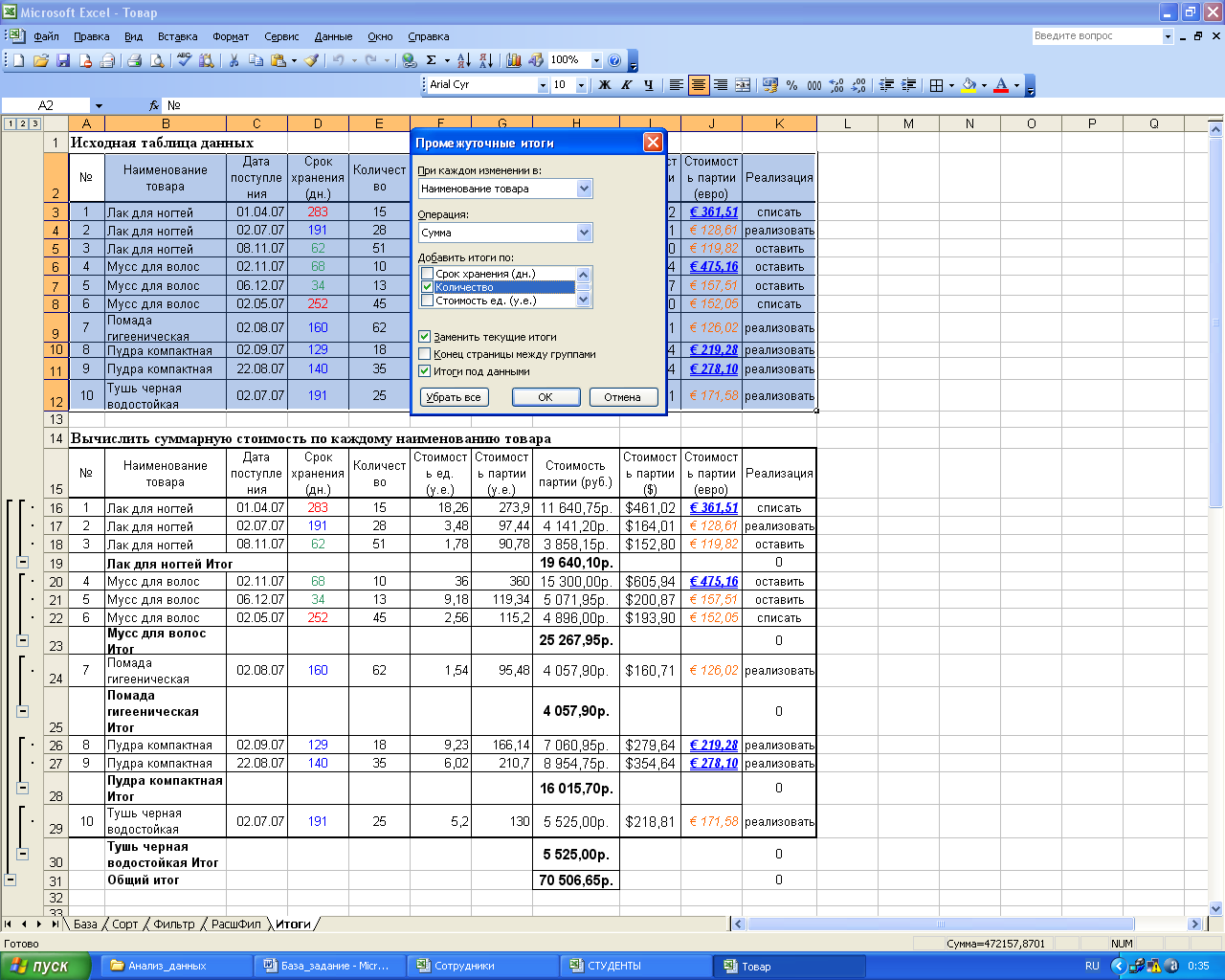Run spelling check (ABC icon)

tap(185, 60)
